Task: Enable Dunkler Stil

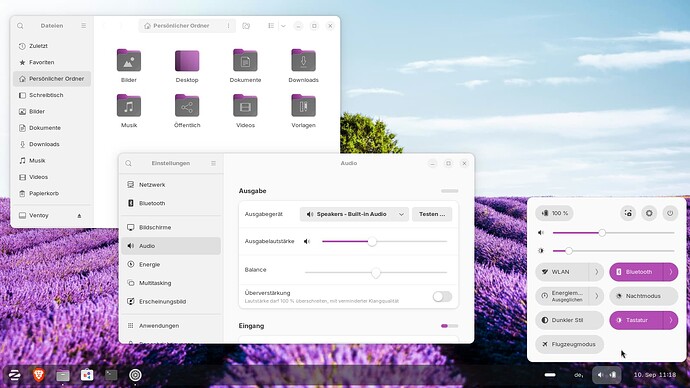Action: 569,320
